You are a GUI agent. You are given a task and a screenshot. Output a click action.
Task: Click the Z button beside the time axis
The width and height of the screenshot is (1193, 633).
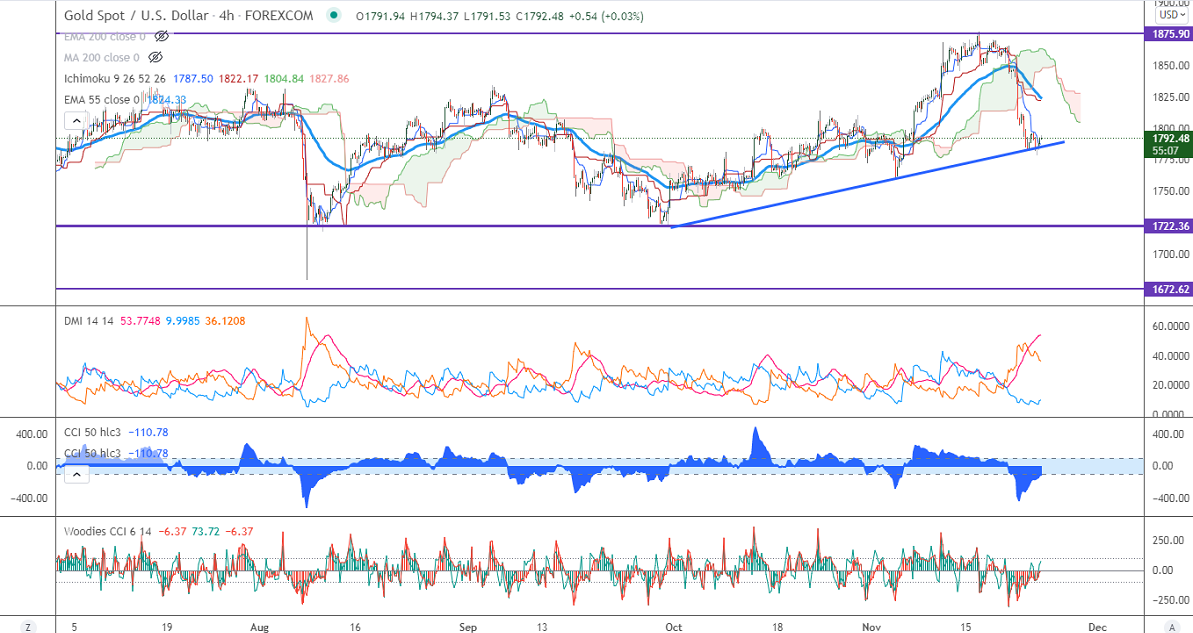tap(28, 627)
